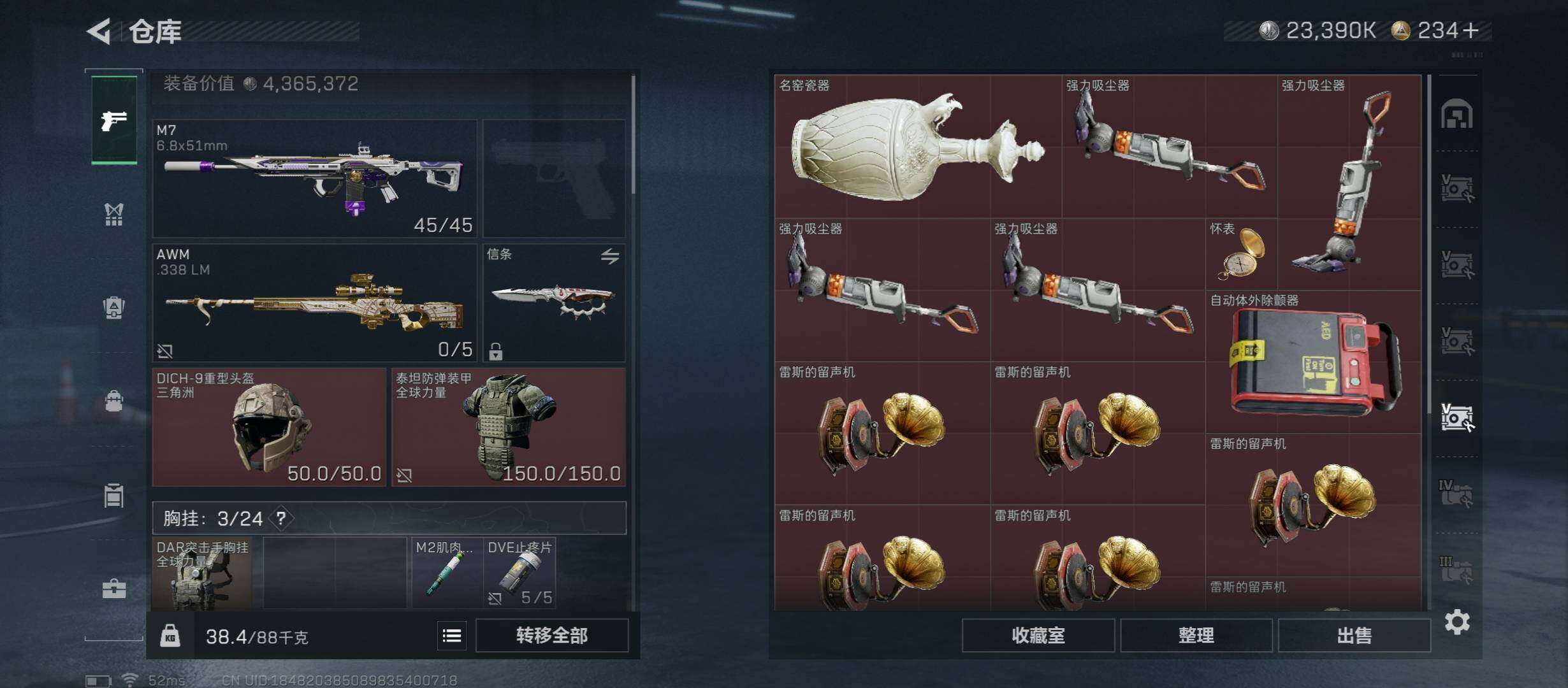Select the 名窑瓷器 porcelain vase item
1568x688 pixels.
tap(918, 147)
